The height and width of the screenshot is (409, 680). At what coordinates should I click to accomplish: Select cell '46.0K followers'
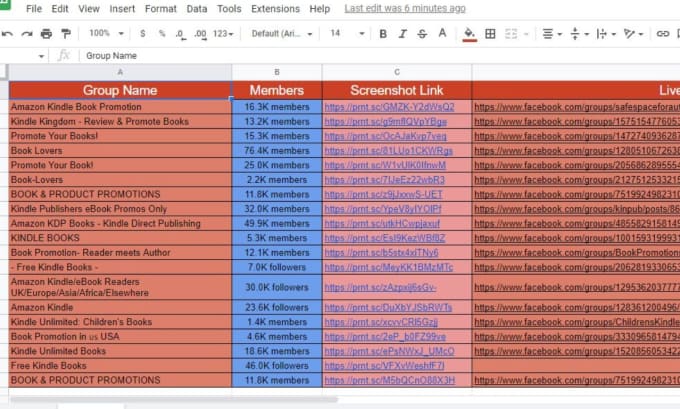click(x=277, y=366)
